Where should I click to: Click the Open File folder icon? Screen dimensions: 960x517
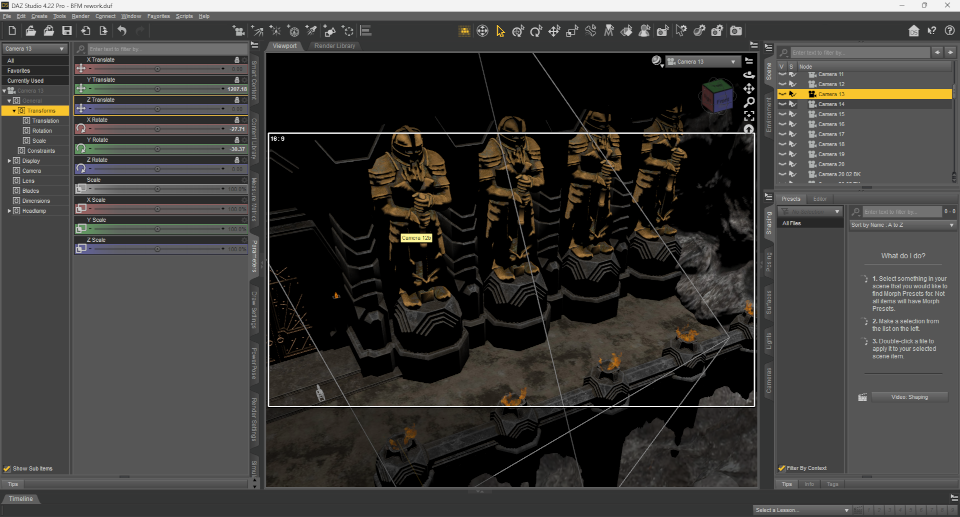[x=31, y=31]
